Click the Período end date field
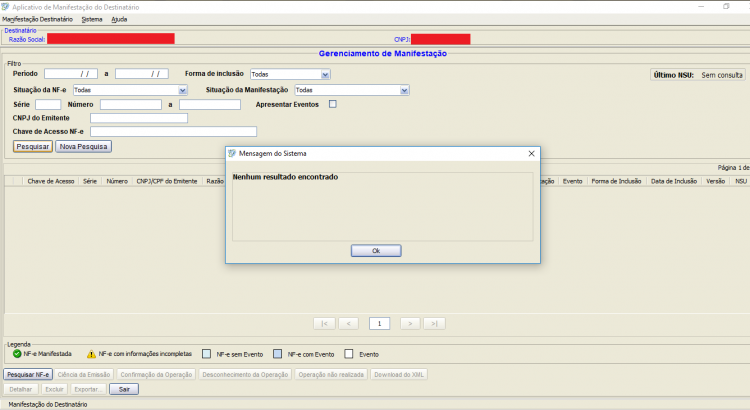 pyautogui.click(x=142, y=74)
